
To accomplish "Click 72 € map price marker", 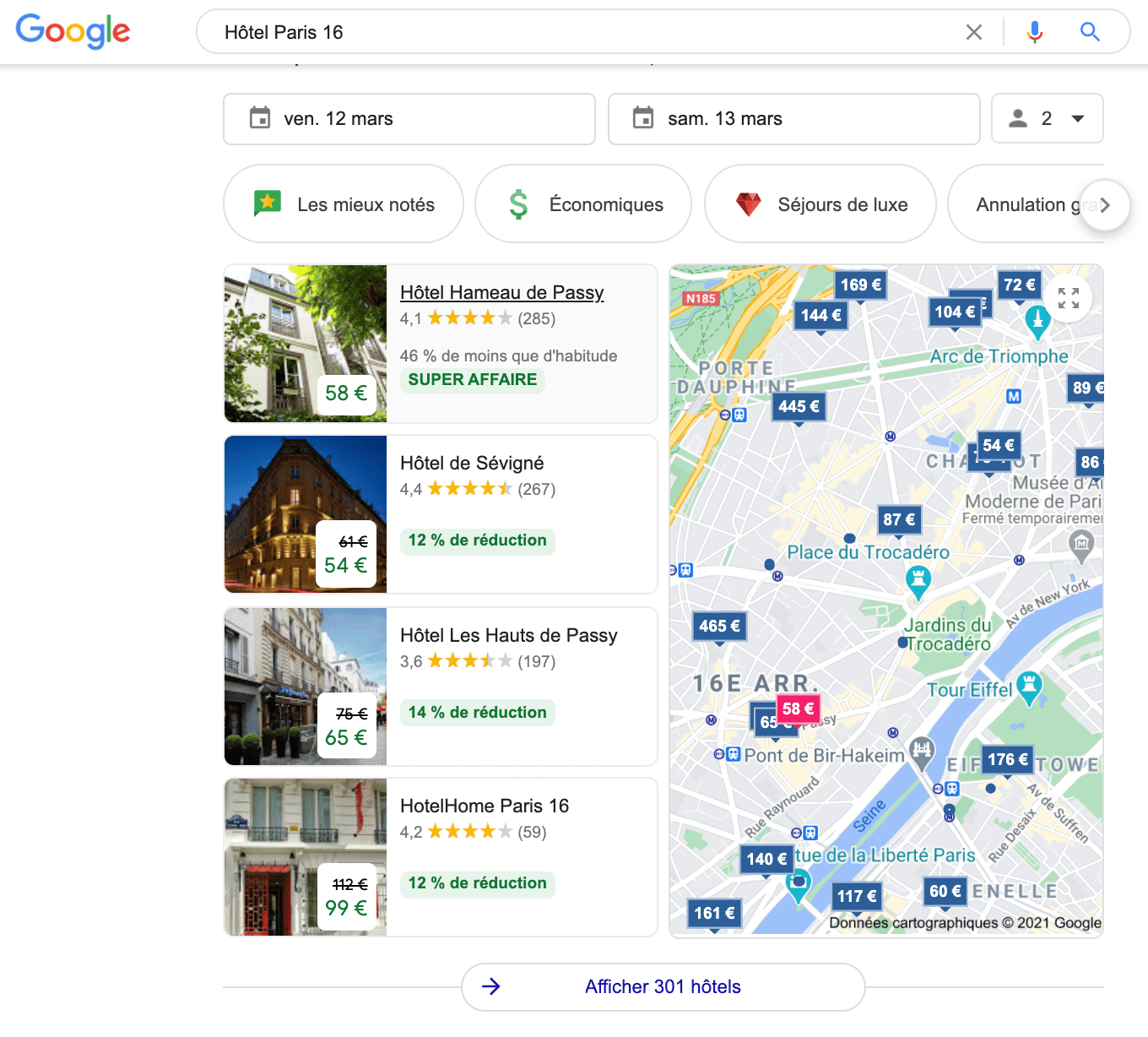I will click(1019, 285).
